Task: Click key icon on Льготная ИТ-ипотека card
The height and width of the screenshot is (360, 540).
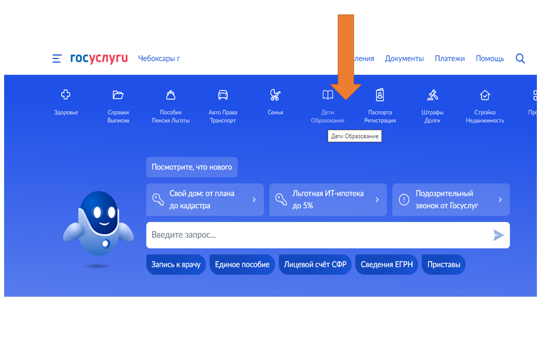Action: (x=281, y=199)
